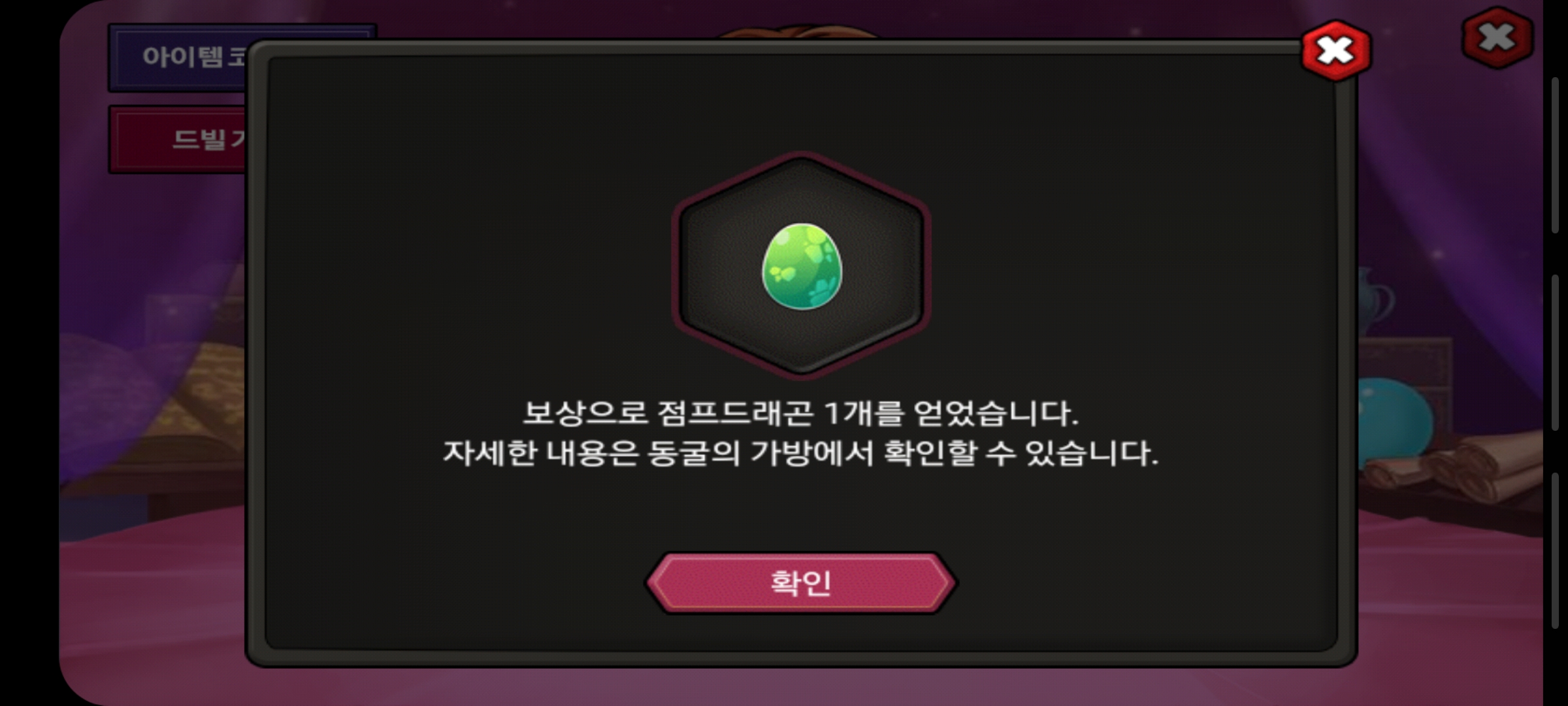Image resolution: width=1568 pixels, height=706 pixels.
Task: Confirm the reward with 확인 button
Action: point(801,582)
